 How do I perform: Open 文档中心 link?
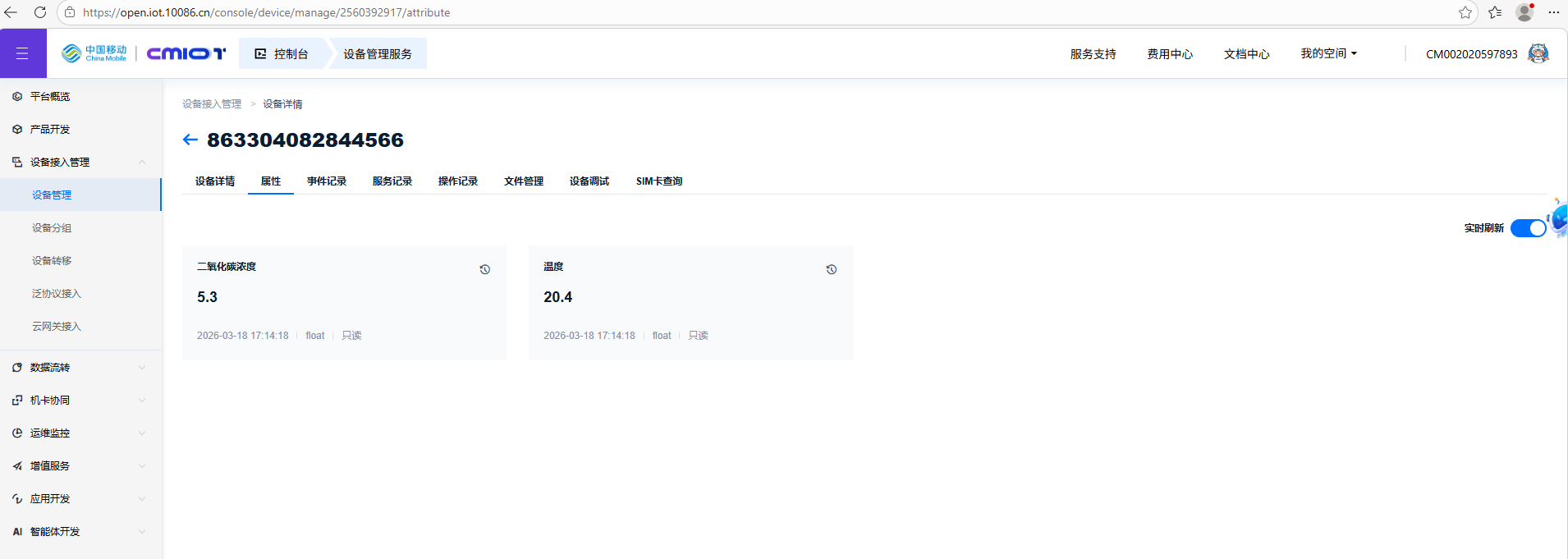coord(1247,54)
